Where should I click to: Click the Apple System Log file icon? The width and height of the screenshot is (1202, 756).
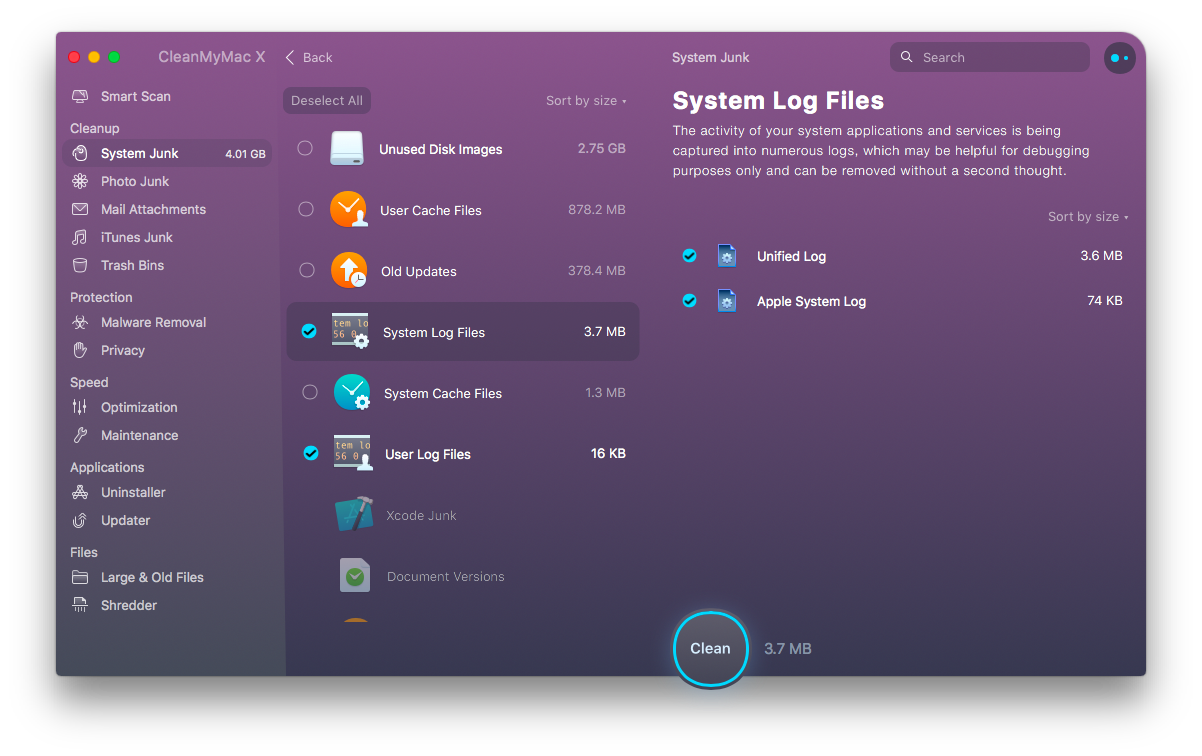coord(727,301)
